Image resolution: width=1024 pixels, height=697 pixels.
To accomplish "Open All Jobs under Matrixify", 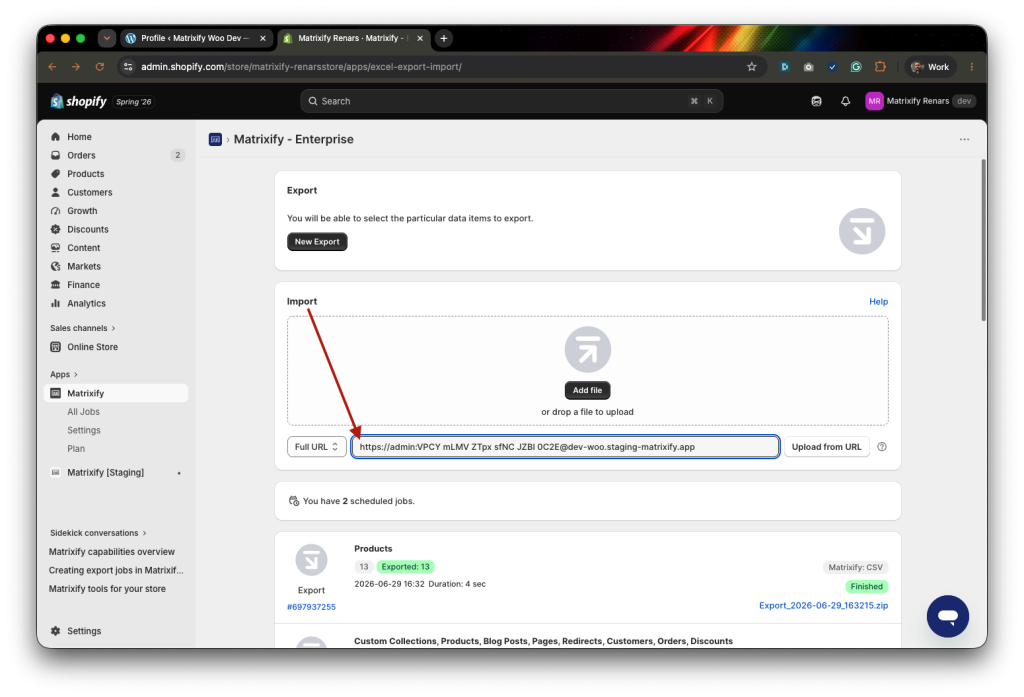I will (x=84, y=412).
